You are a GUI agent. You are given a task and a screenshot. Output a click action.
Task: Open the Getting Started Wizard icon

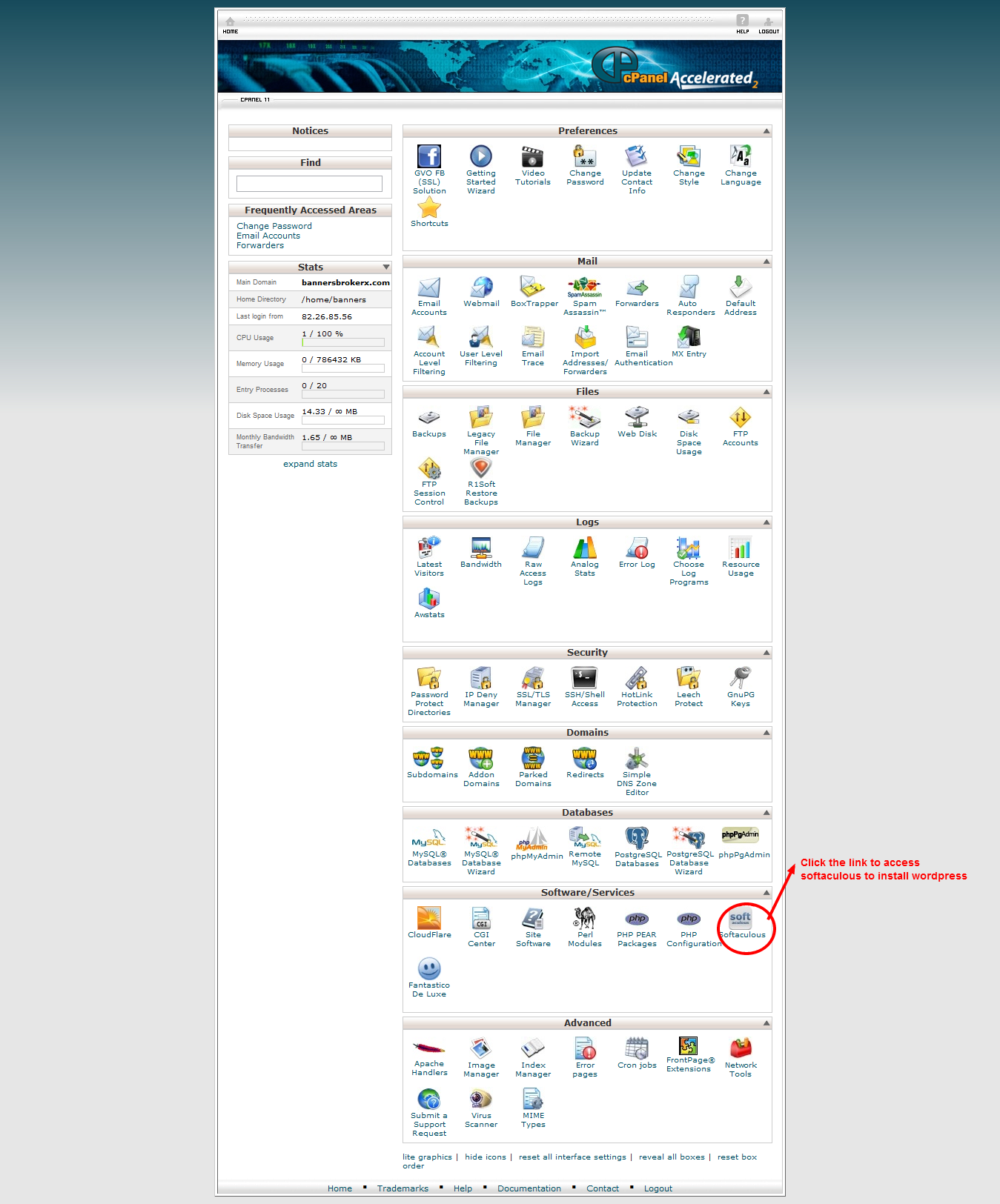click(x=481, y=157)
